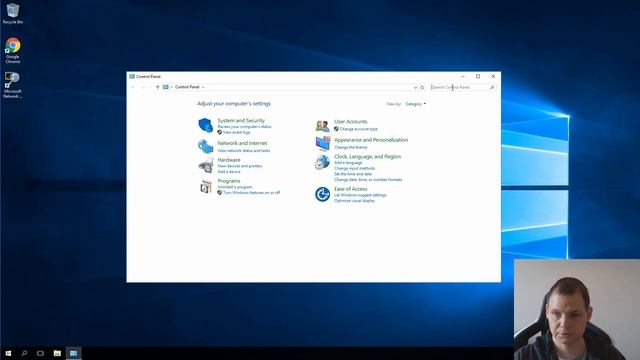Click Set the time and date link
Image resolution: width=640 pixels, height=360 pixels.
point(353,174)
